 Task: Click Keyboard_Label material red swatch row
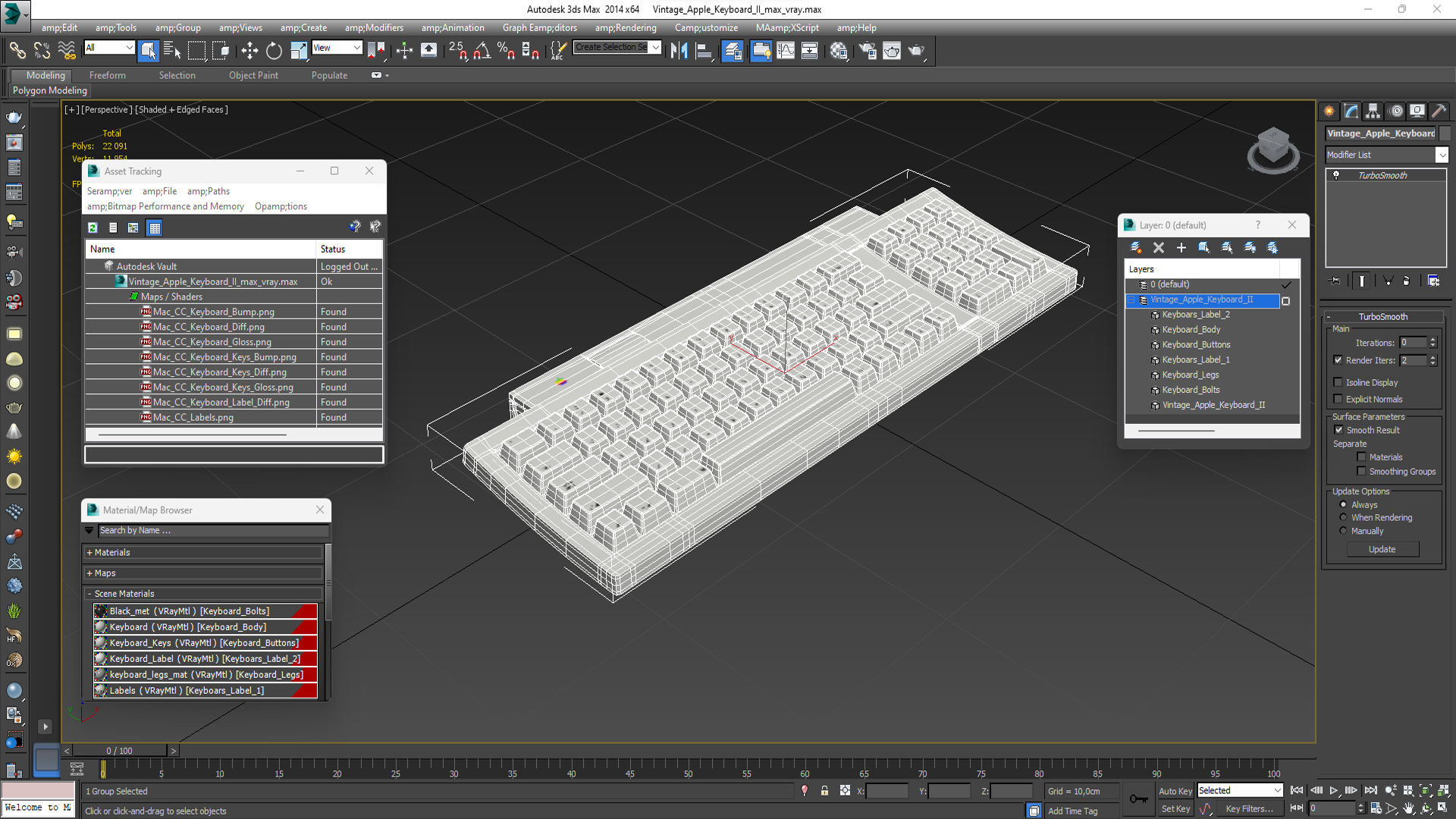click(205, 658)
